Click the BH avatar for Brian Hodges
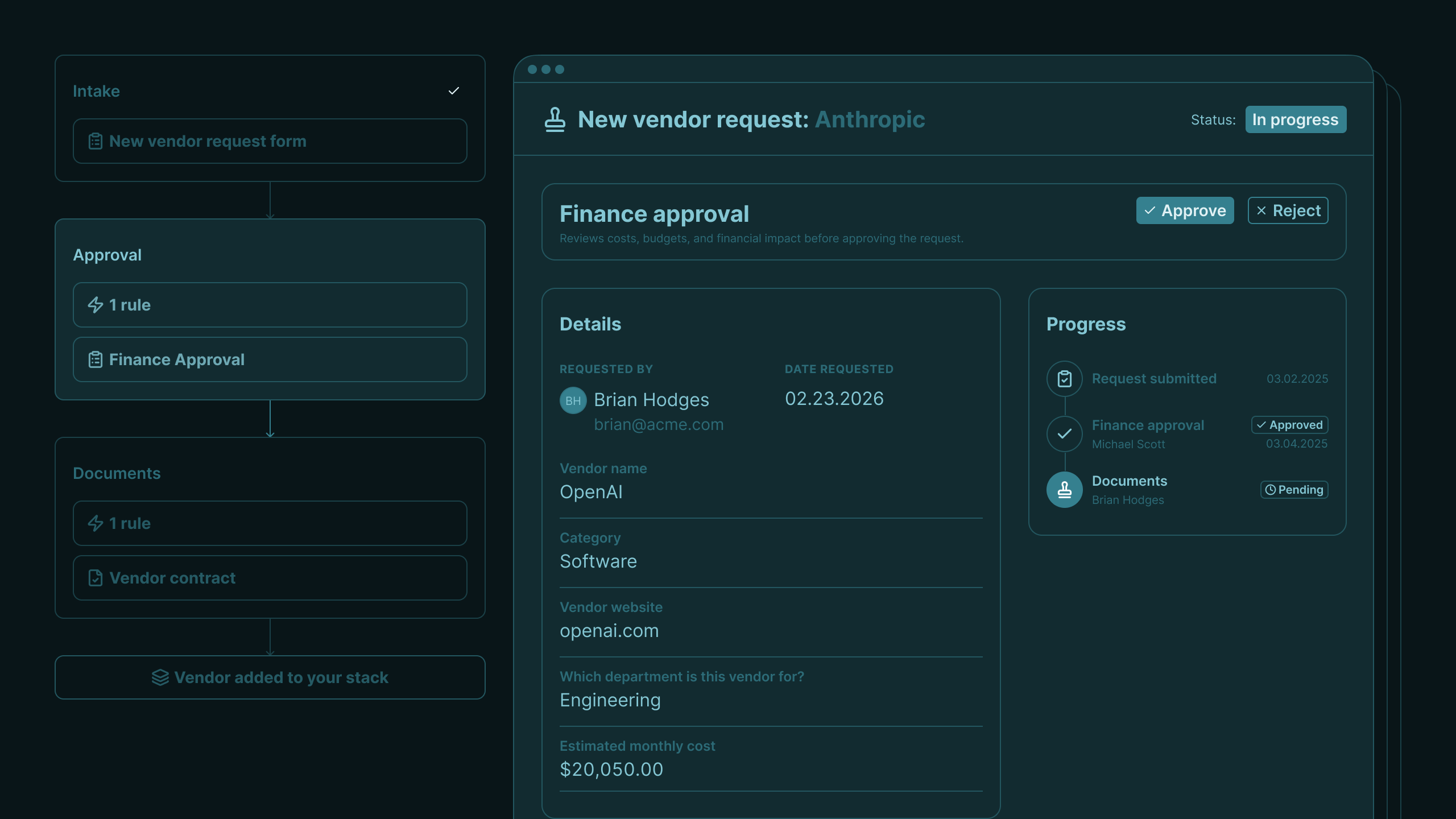 [x=573, y=400]
